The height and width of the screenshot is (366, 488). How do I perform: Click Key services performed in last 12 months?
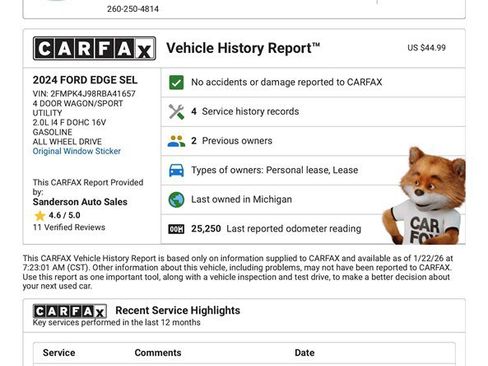[116, 322]
